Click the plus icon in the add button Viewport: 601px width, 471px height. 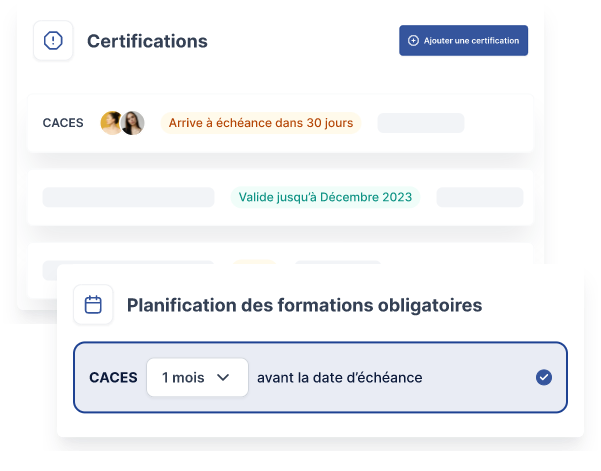(x=413, y=41)
